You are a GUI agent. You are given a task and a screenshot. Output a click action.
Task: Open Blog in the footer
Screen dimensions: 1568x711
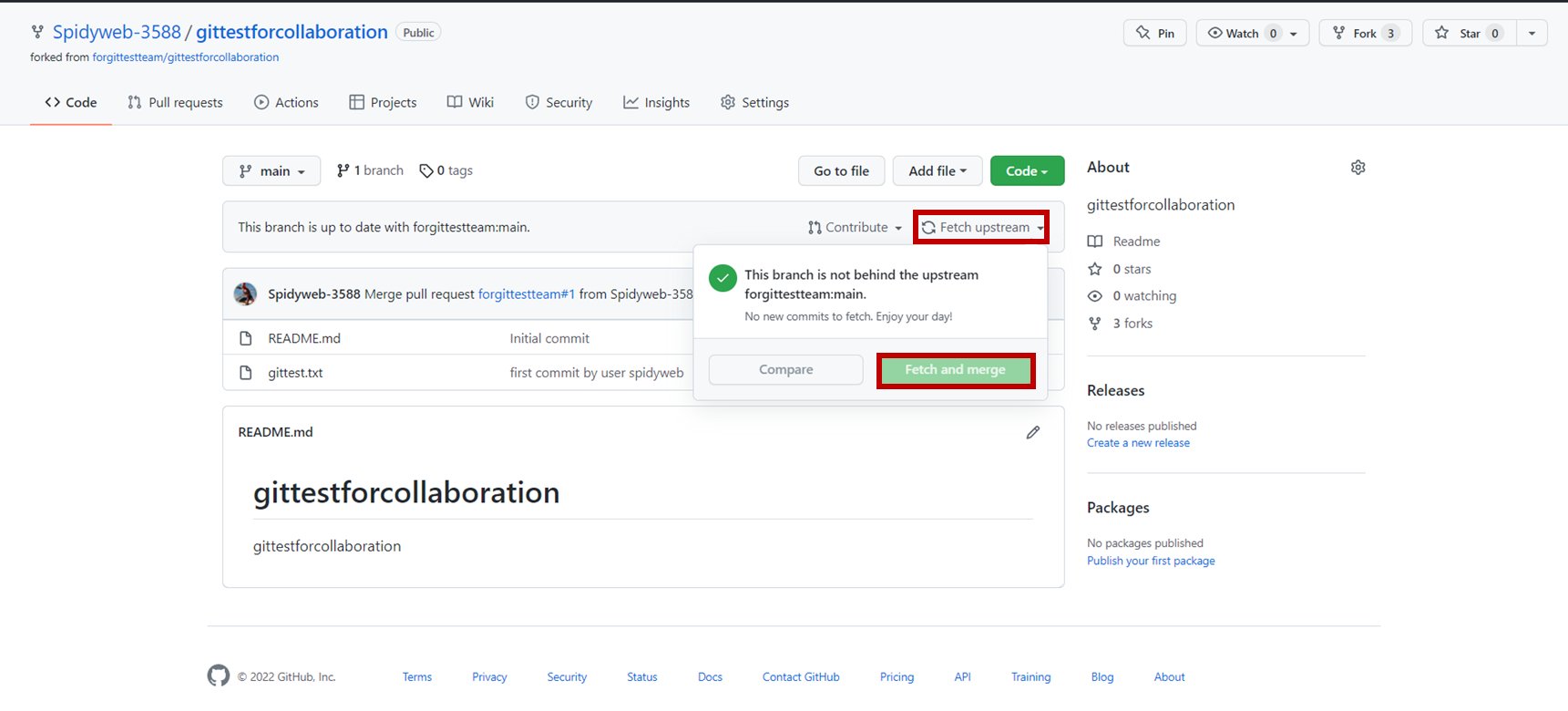[x=1102, y=677]
